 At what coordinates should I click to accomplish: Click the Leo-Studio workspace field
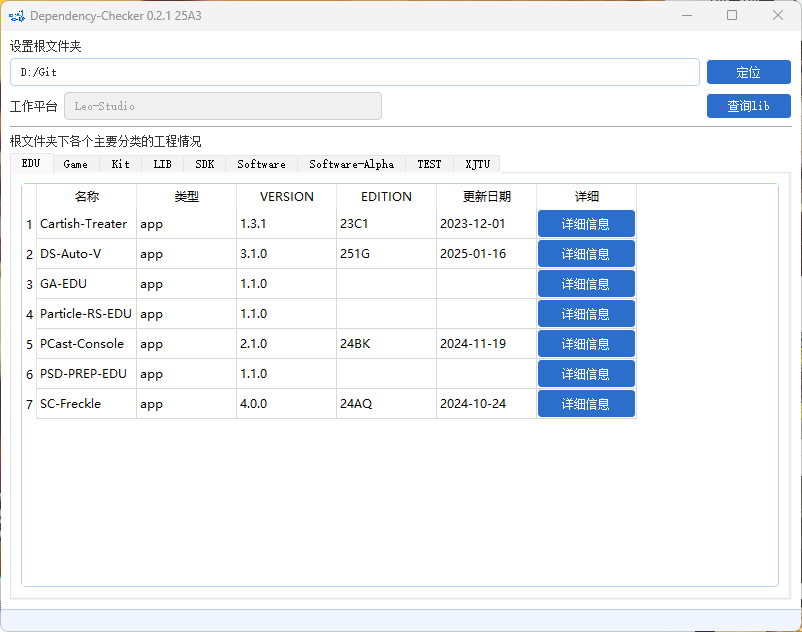[x=223, y=106]
